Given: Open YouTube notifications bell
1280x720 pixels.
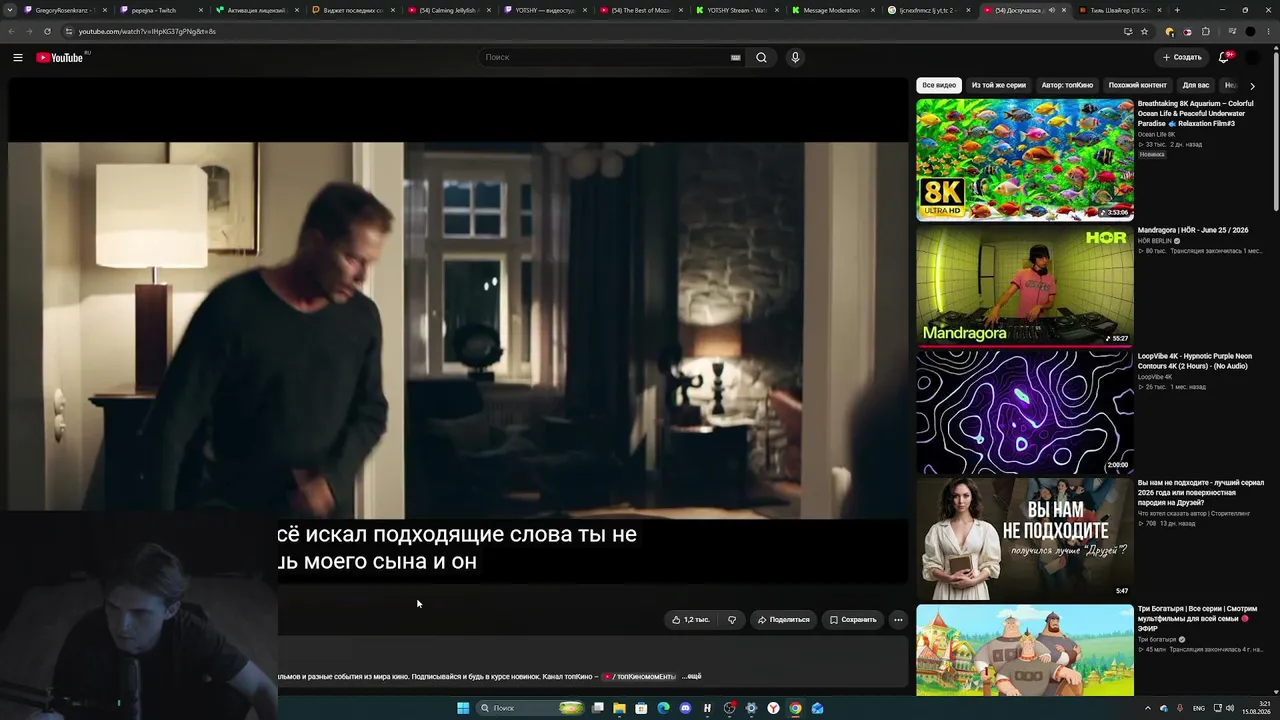Looking at the screenshot, I should (1223, 58).
